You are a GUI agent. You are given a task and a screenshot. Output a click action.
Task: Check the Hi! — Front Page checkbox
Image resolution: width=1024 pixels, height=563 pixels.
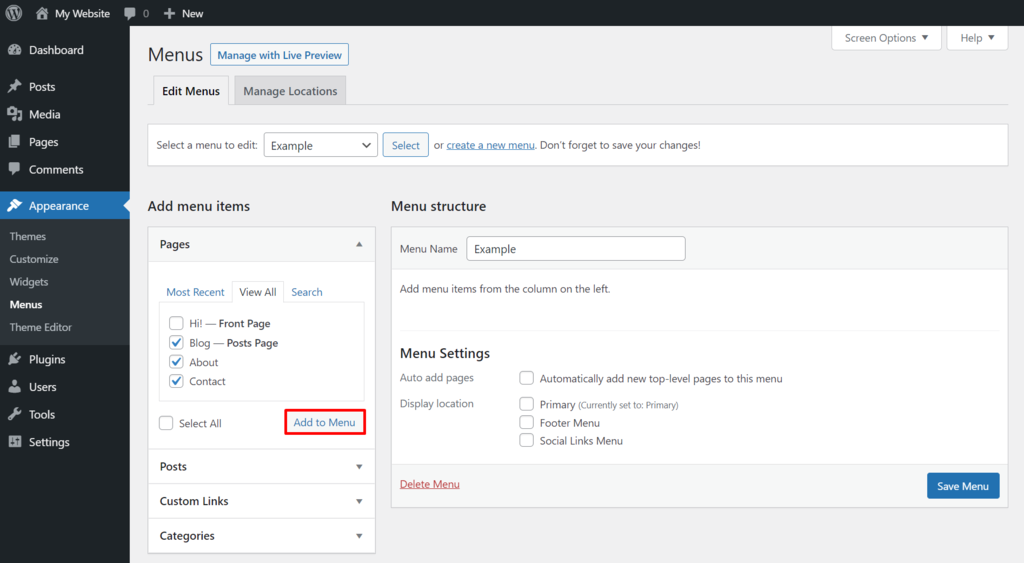[176, 323]
